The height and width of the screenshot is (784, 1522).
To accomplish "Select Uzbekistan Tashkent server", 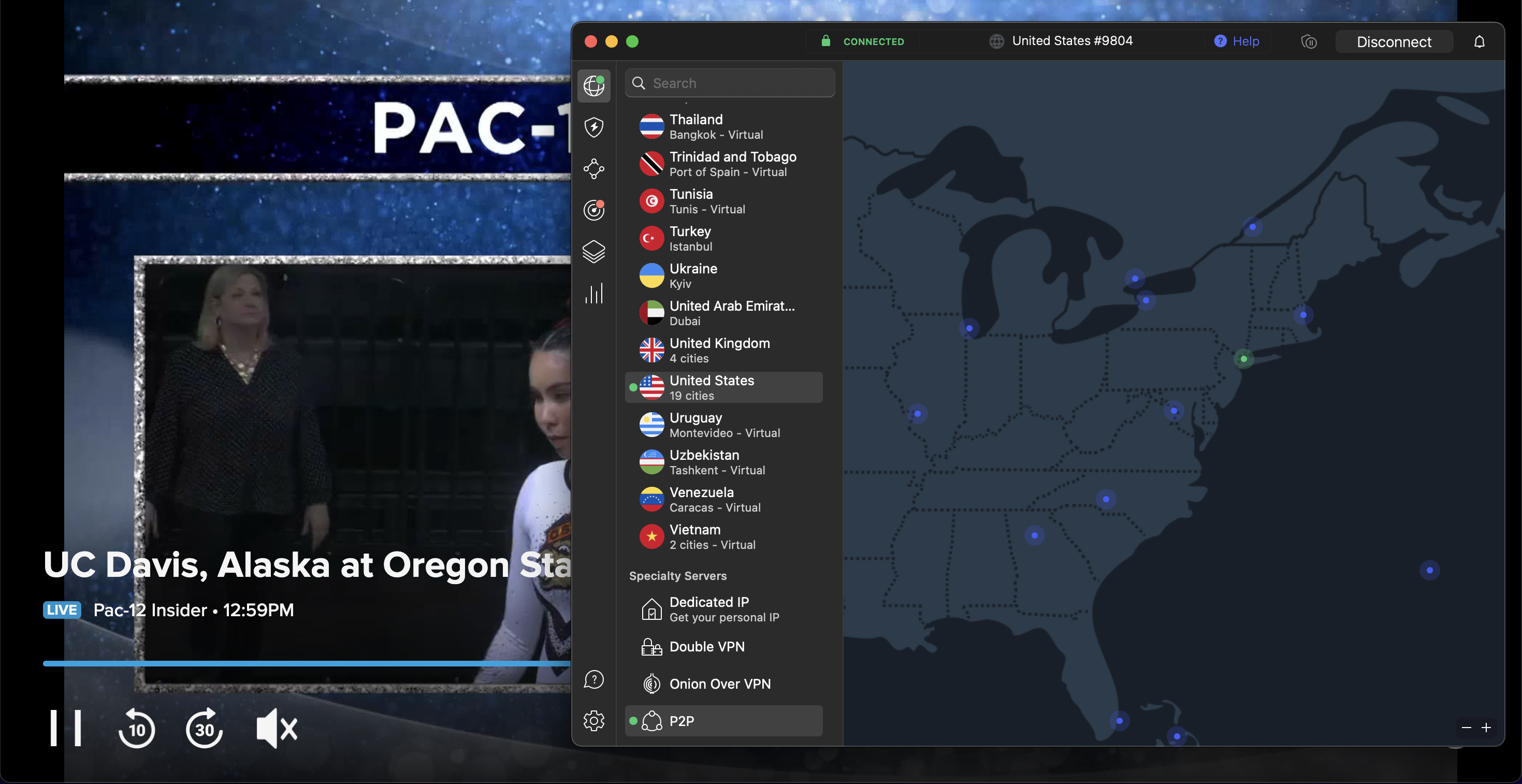I will point(724,461).
